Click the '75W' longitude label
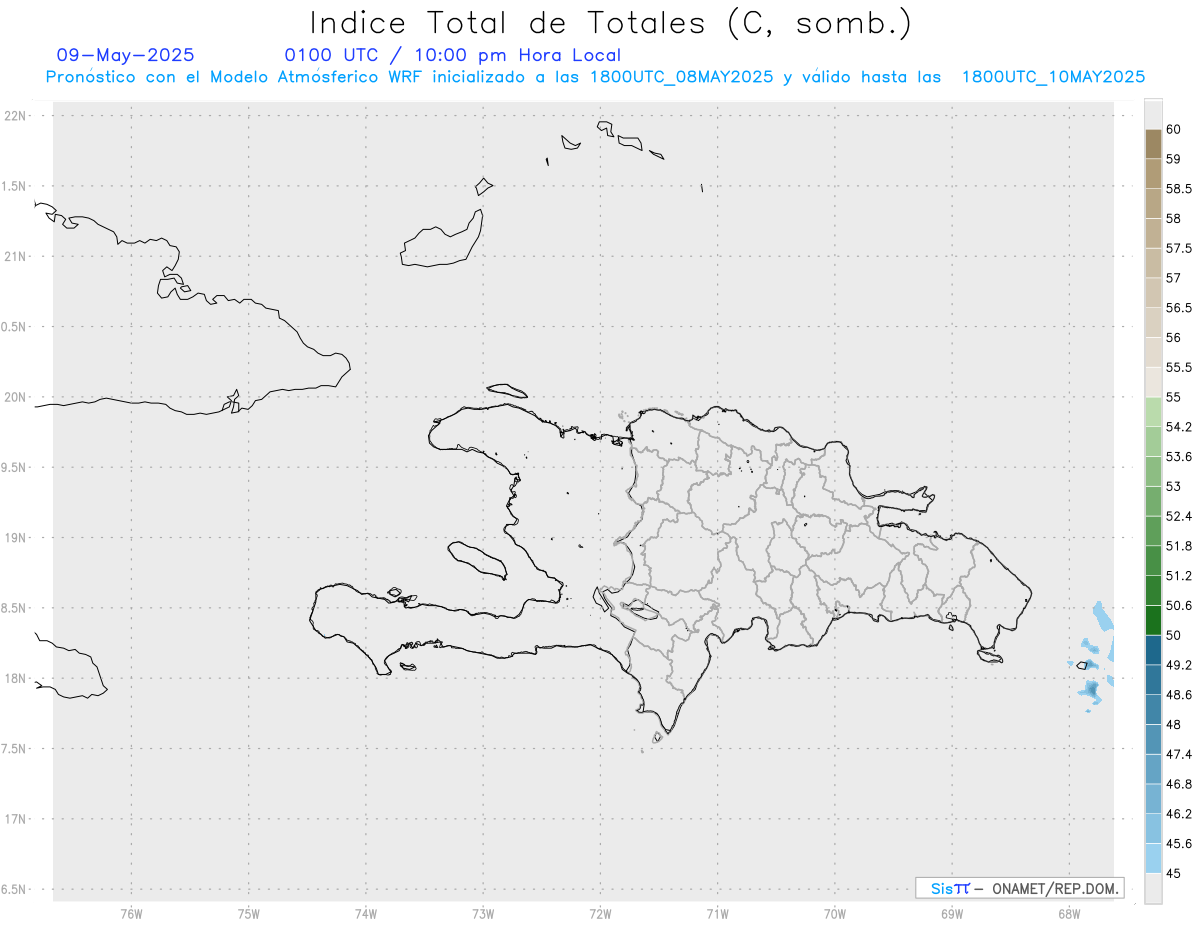The image size is (1200, 927). point(248,913)
